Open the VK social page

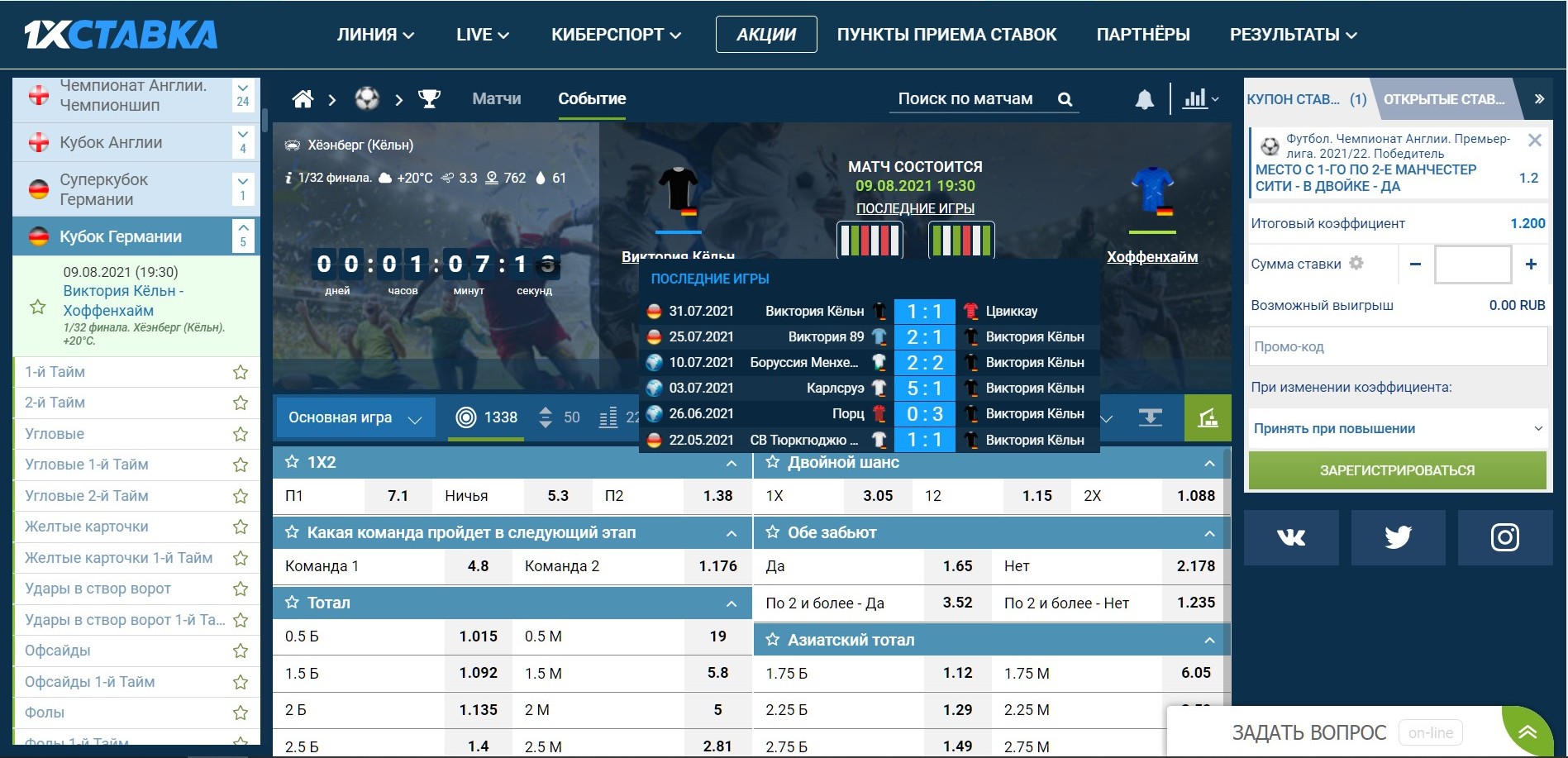pos(1291,537)
